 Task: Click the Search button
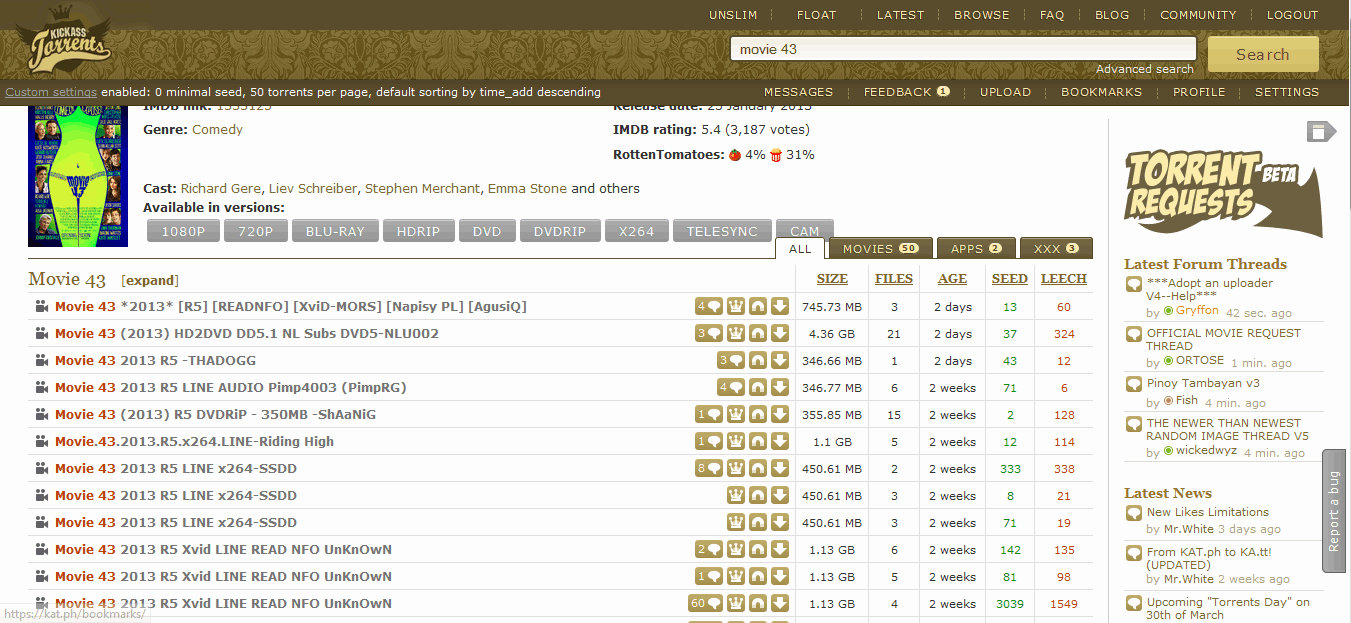pyautogui.click(x=1263, y=54)
